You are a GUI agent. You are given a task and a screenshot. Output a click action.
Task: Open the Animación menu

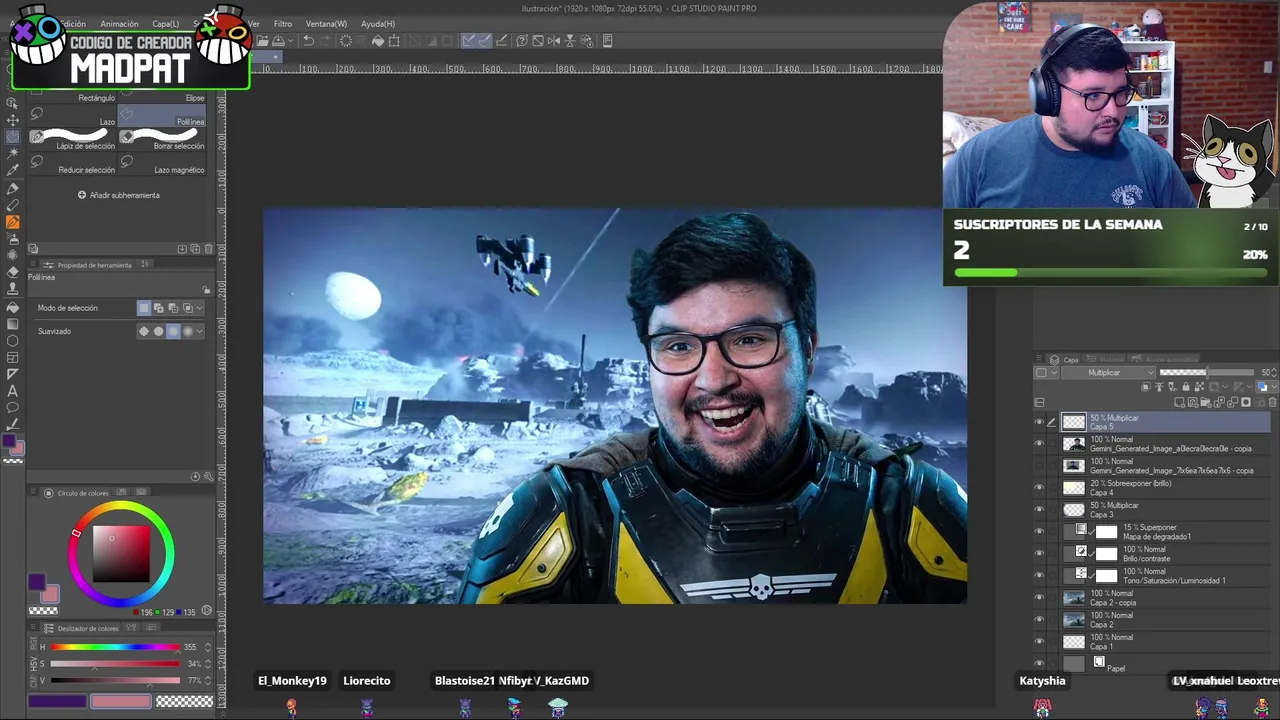pos(119,24)
